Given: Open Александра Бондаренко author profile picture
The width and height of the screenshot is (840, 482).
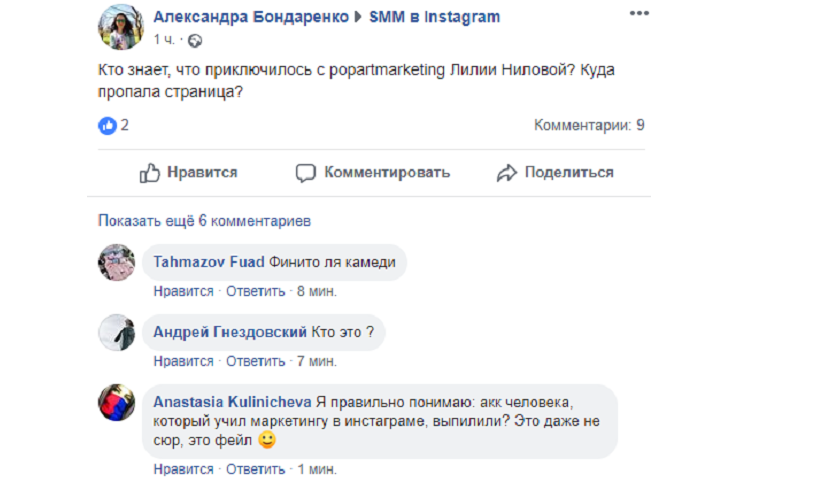Looking at the screenshot, I should (x=120, y=27).
